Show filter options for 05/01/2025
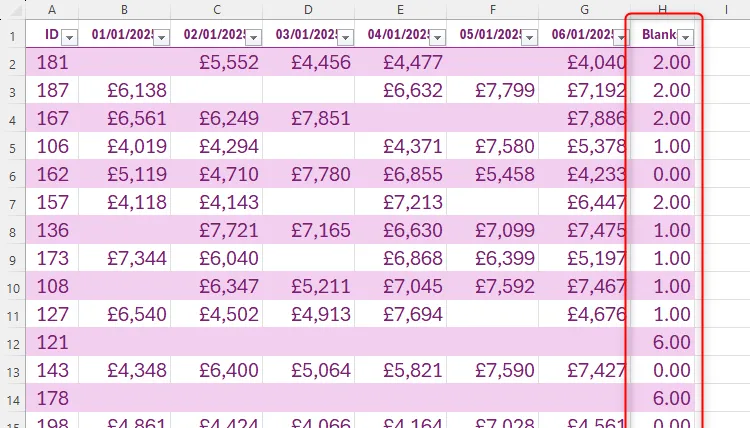750x428 pixels. point(529,38)
